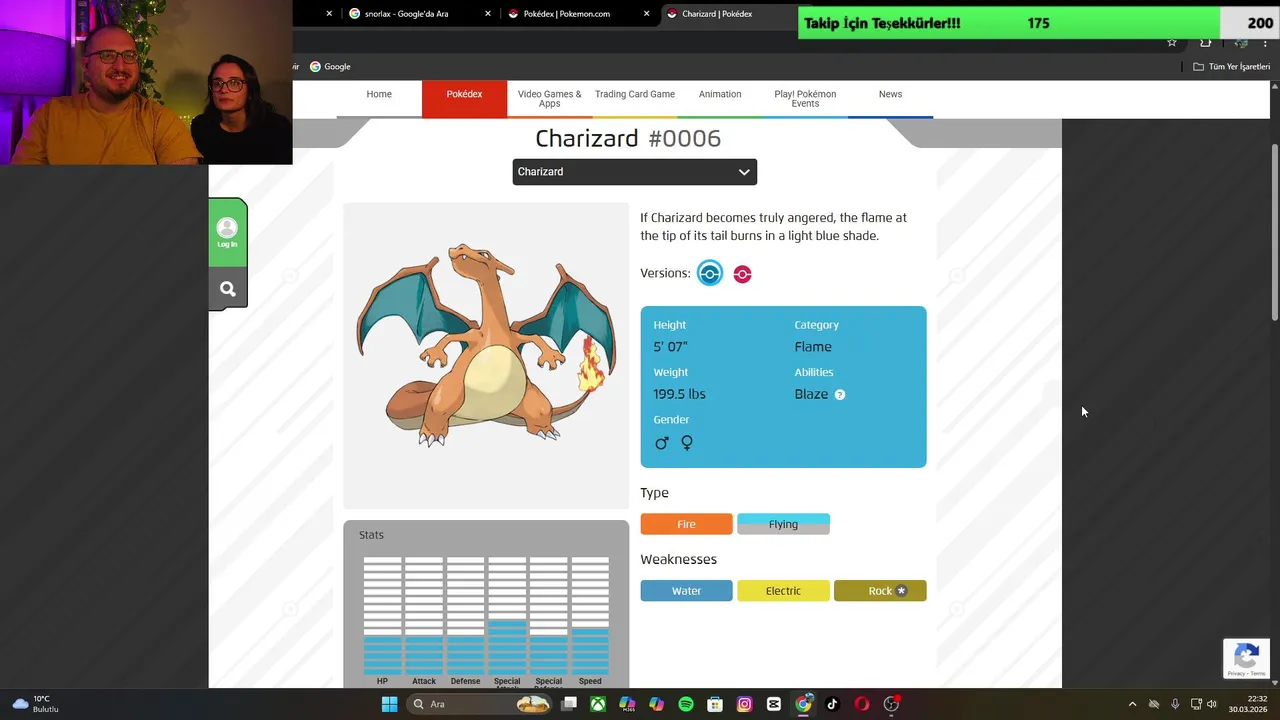The width and height of the screenshot is (1280, 720).
Task: Open Opera browser from taskbar
Action: (862, 704)
